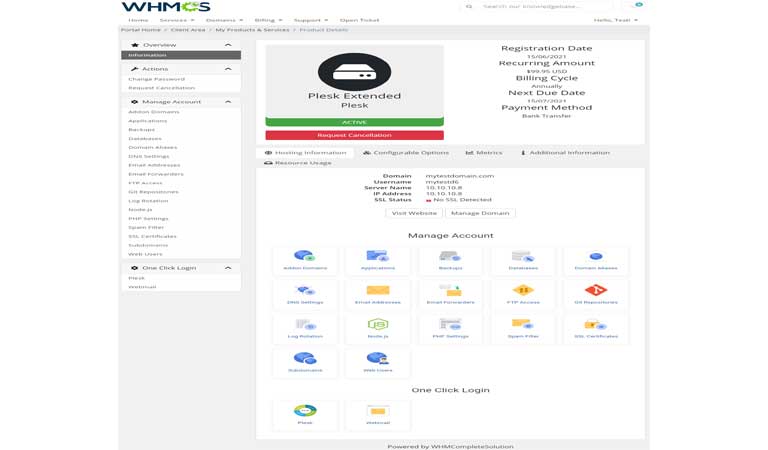Switch to the Resource Usage tab
This screenshot has width=768, height=450.
point(298,163)
